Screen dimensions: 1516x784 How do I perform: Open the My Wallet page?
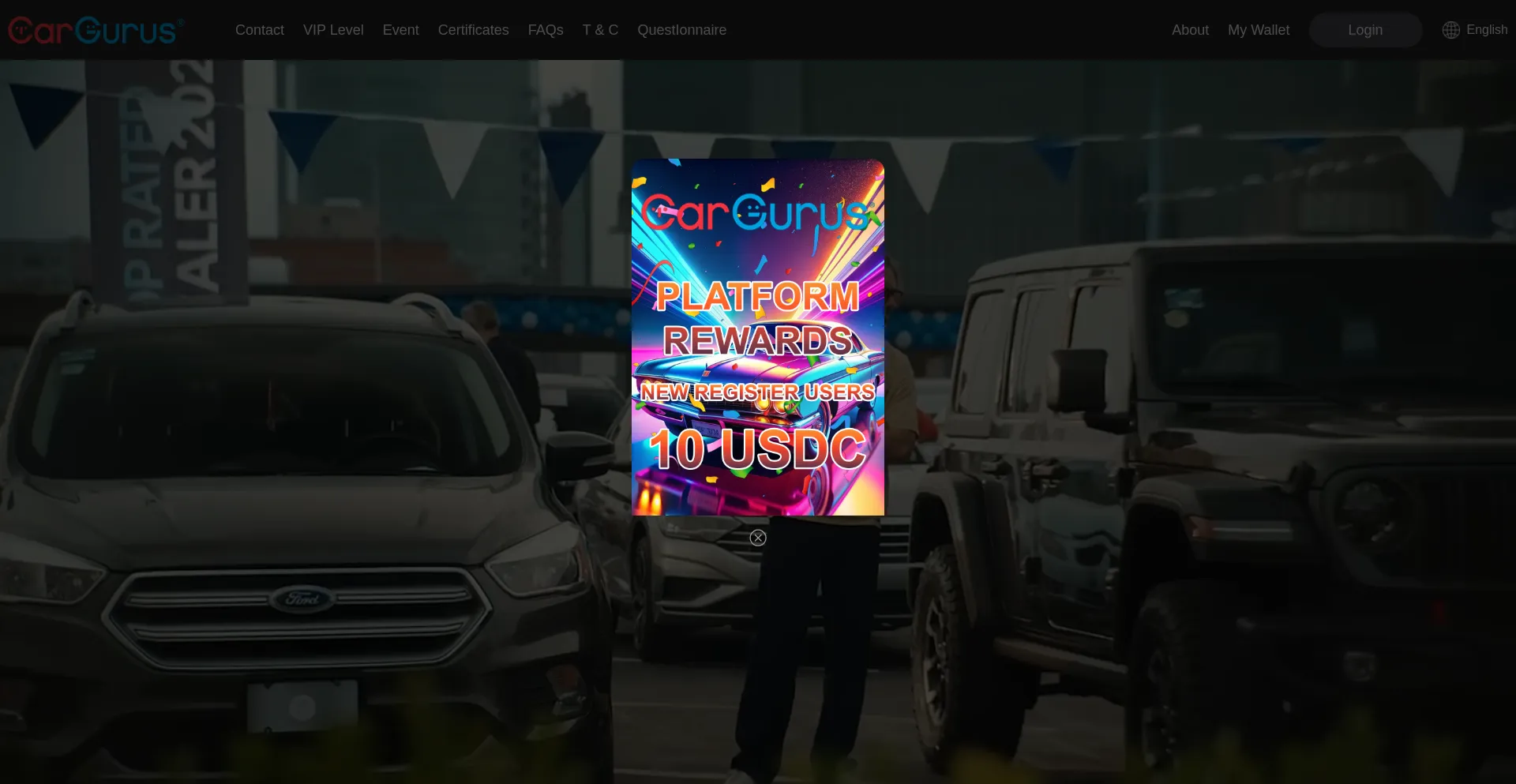click(x=1259, y=29)
